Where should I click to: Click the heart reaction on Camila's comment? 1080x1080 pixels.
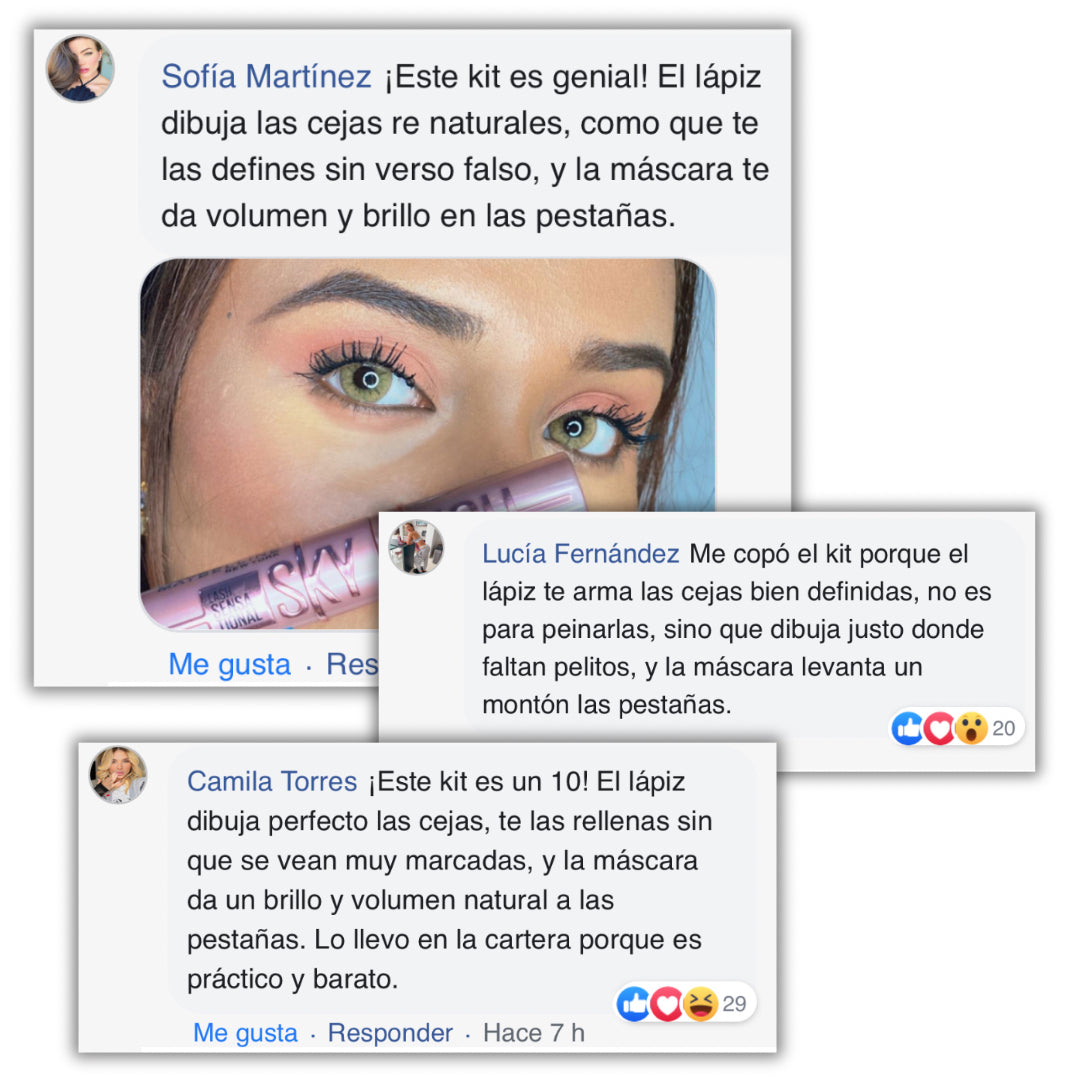667,1004
